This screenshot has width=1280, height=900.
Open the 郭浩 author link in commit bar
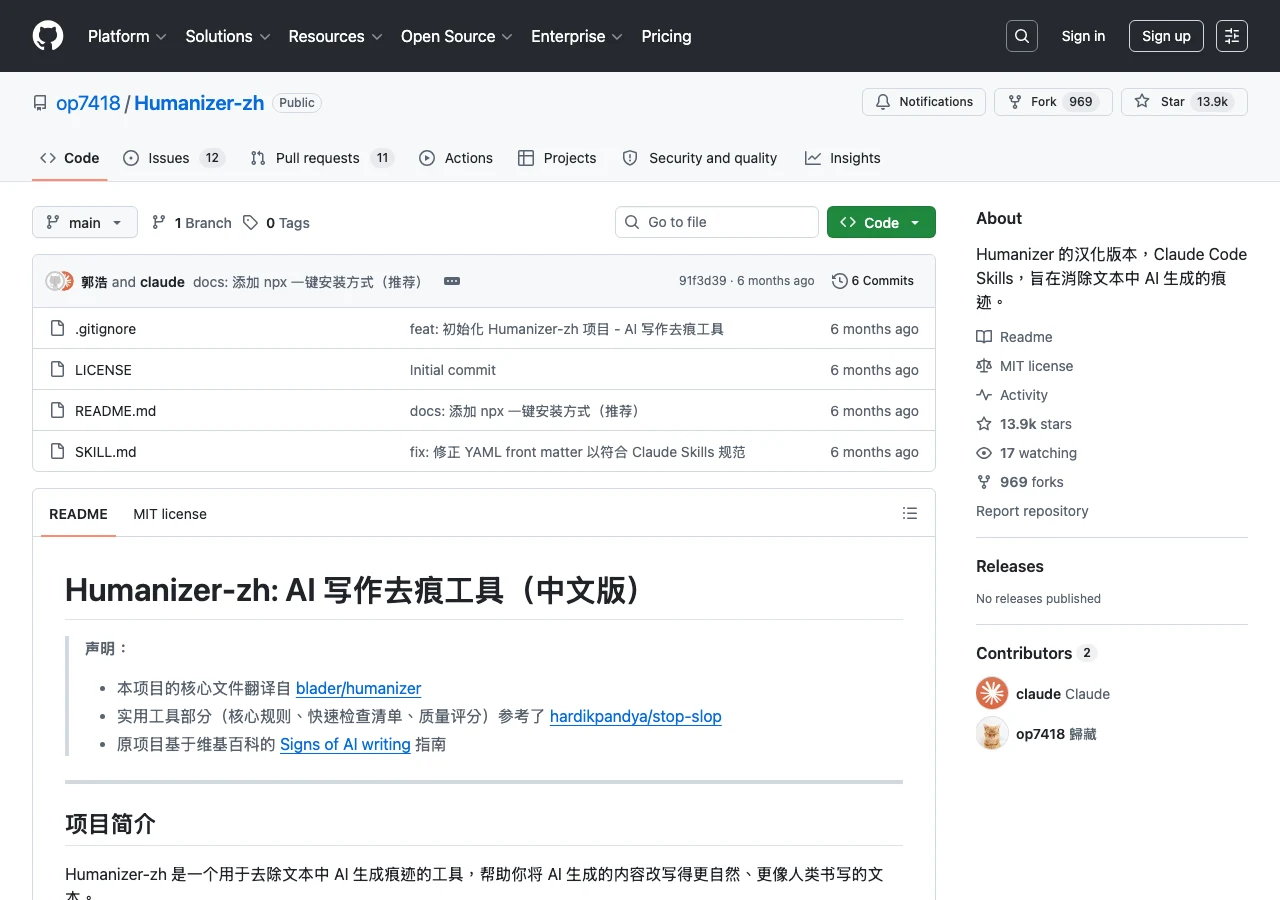click(94, 282)
